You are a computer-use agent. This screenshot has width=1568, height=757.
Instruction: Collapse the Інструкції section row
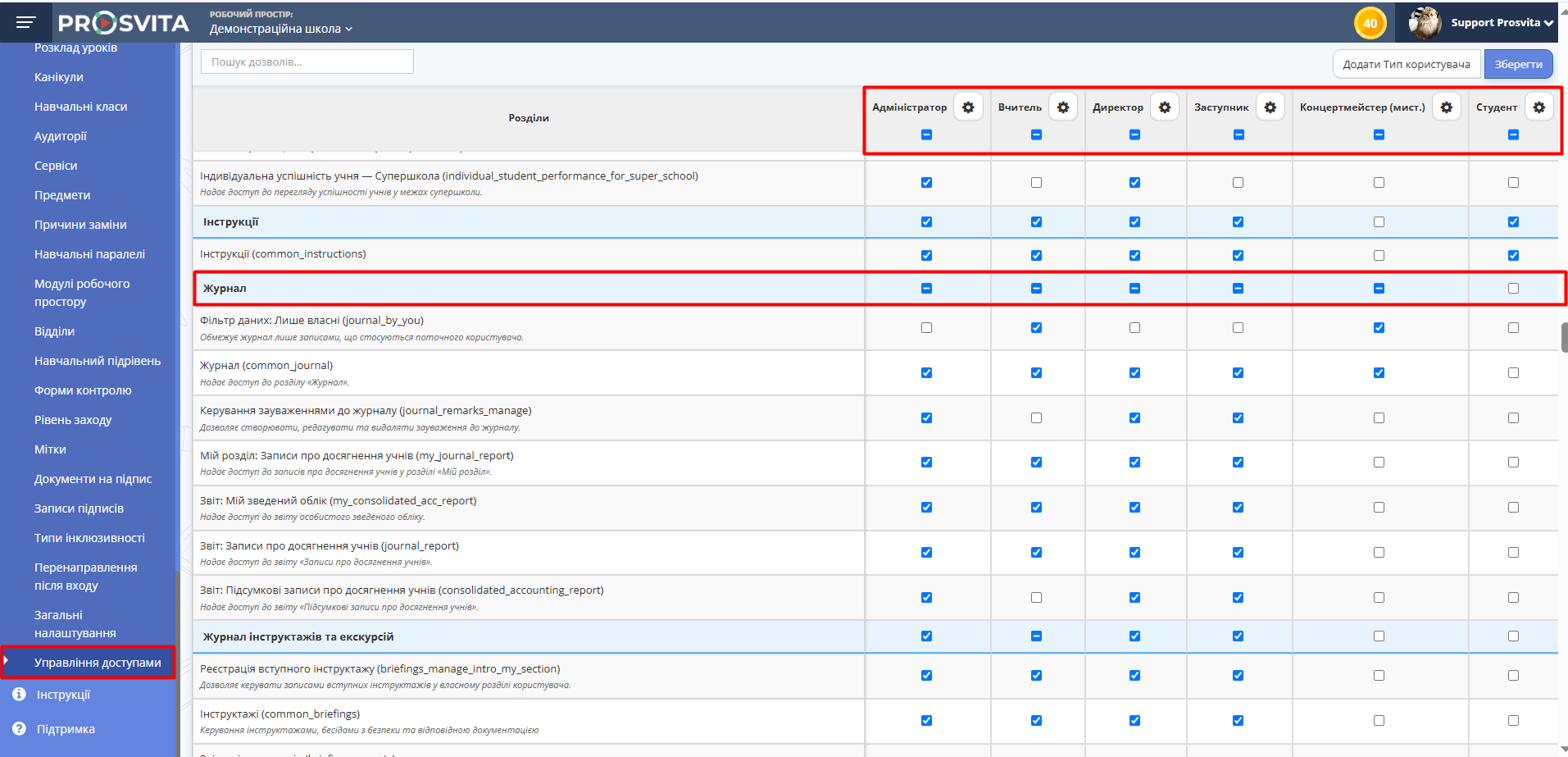(528, 222)
